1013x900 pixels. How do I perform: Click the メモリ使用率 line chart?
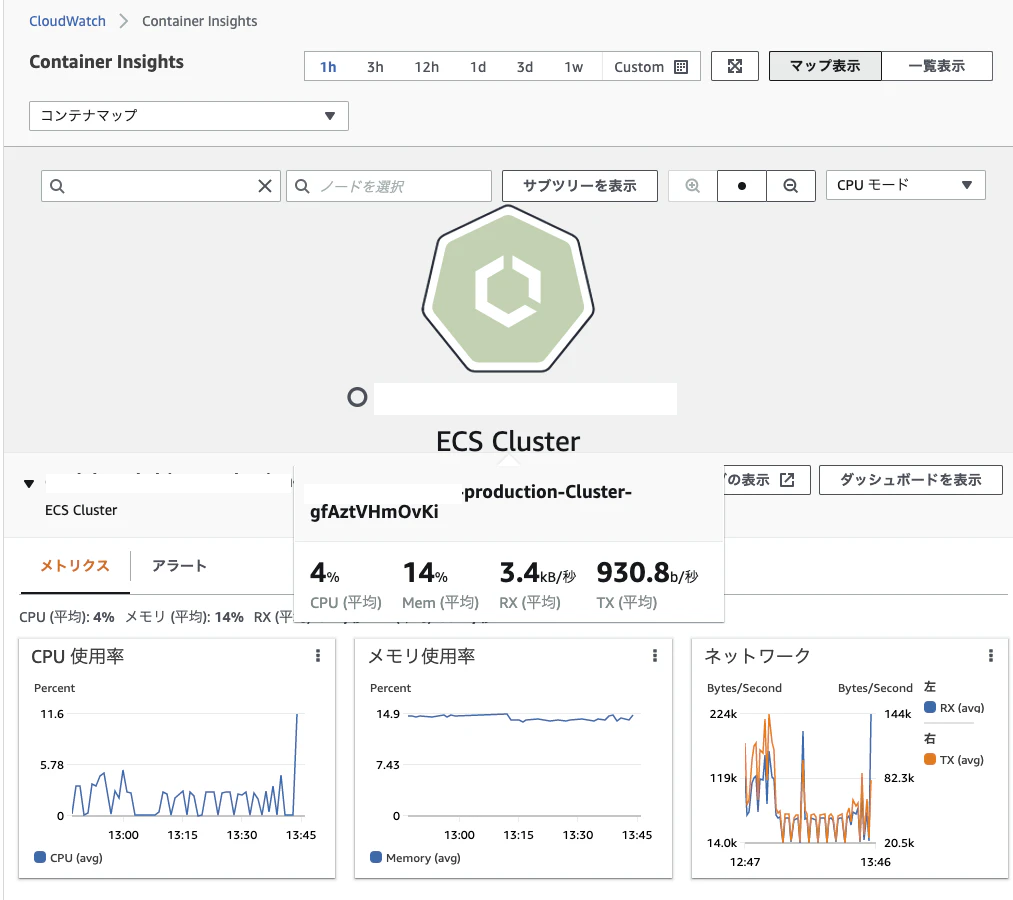pos(523,765)
